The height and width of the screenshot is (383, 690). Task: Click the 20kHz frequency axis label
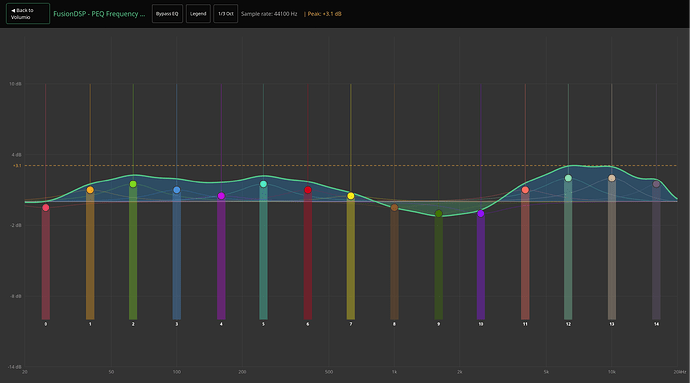679,372
